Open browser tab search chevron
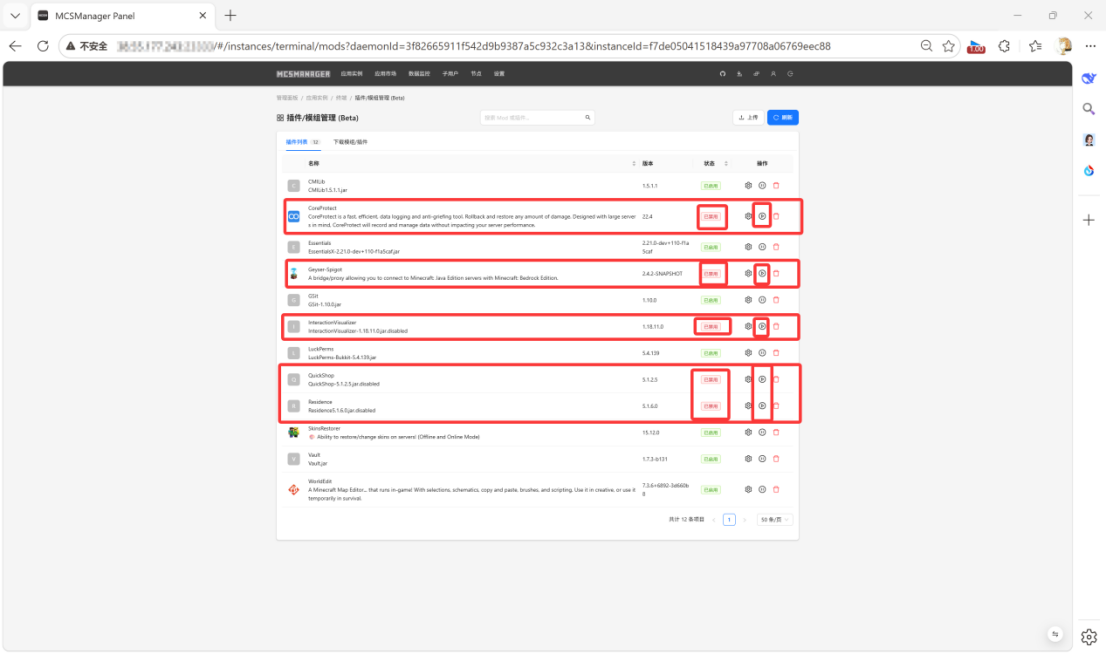 click(15, 16)
